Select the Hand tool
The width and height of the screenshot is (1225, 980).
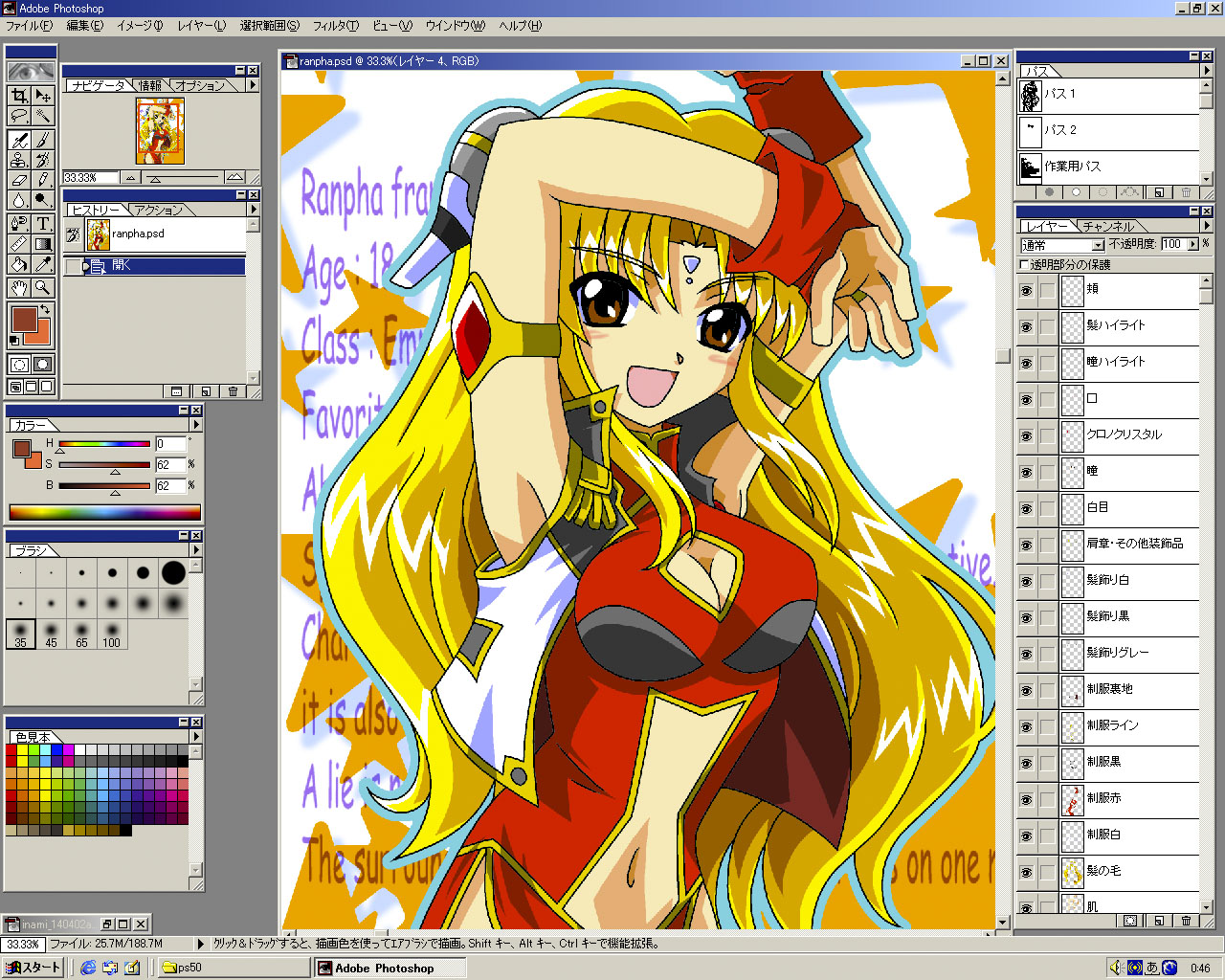pyautogui.click(x=19, y=287)
